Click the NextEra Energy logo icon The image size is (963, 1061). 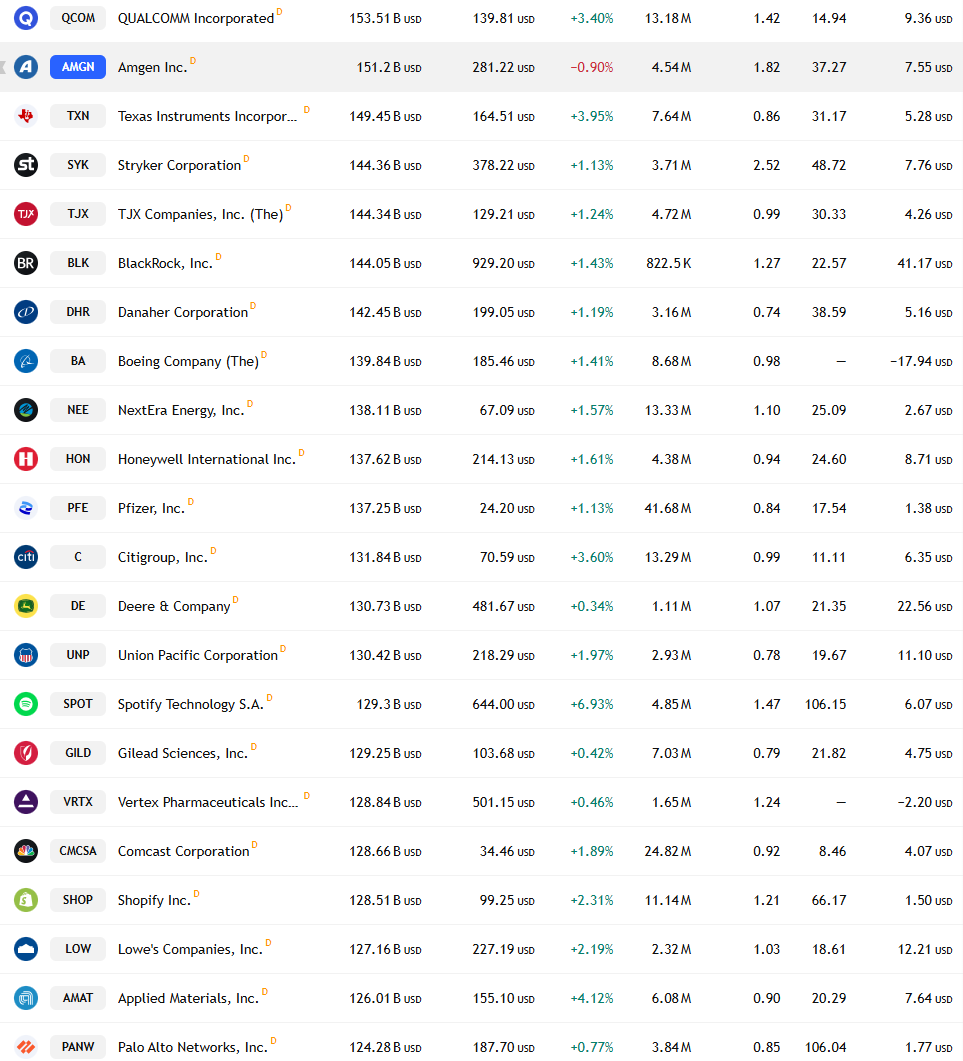point(26,410)
